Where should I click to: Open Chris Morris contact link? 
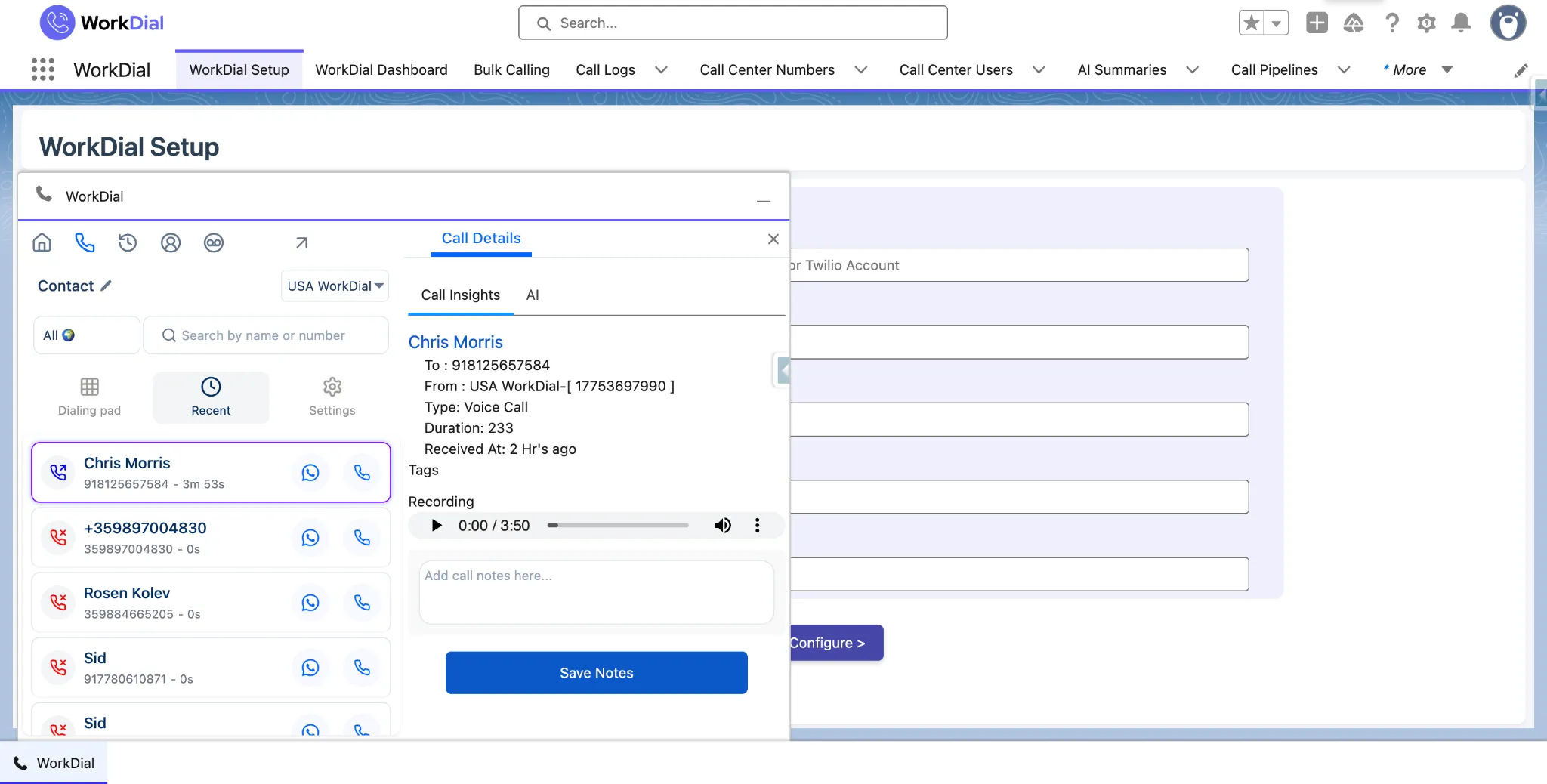coord(455,342)
